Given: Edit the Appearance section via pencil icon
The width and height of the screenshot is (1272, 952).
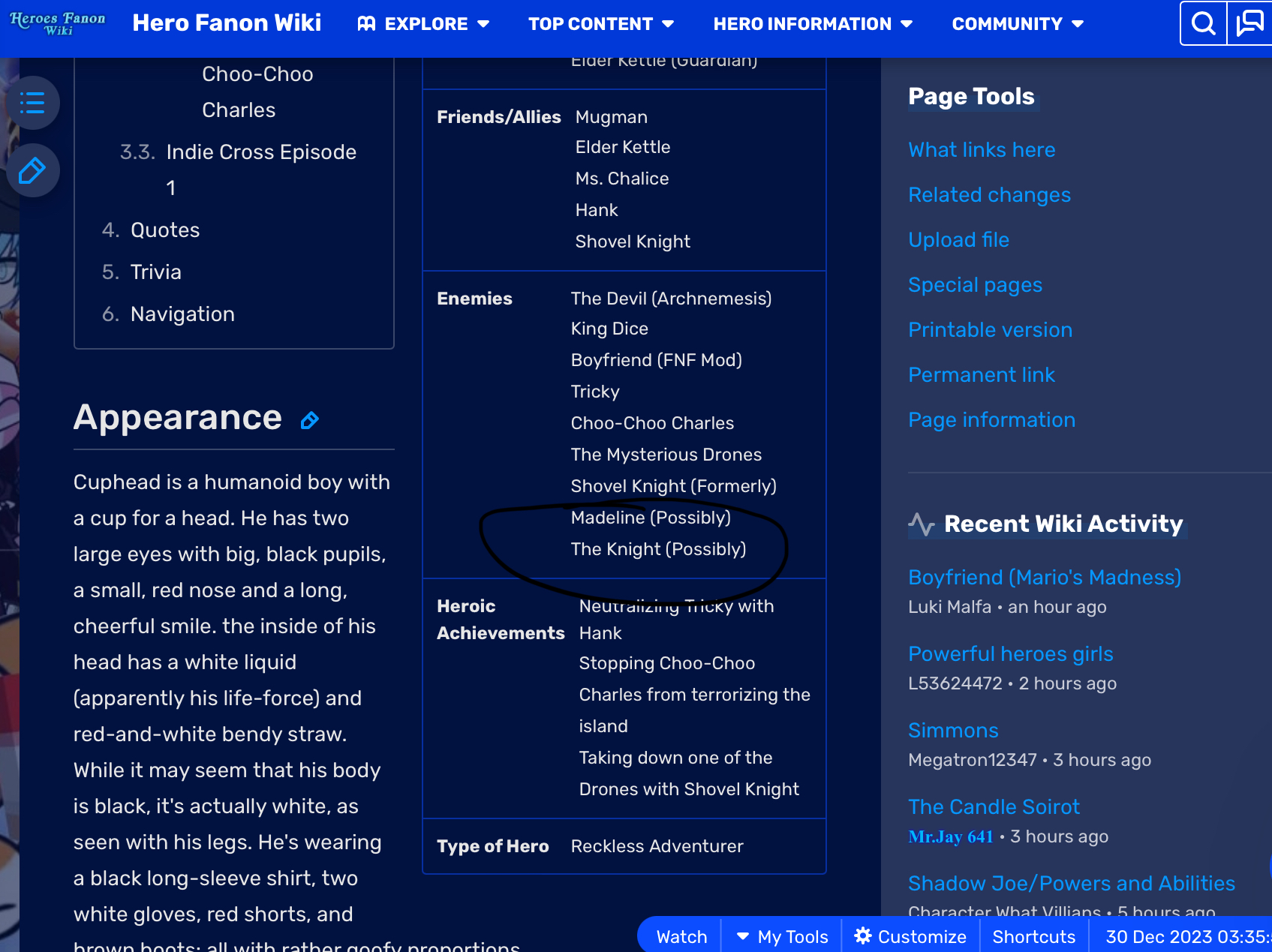Looking at the screenshot, I should pos(310,420).
